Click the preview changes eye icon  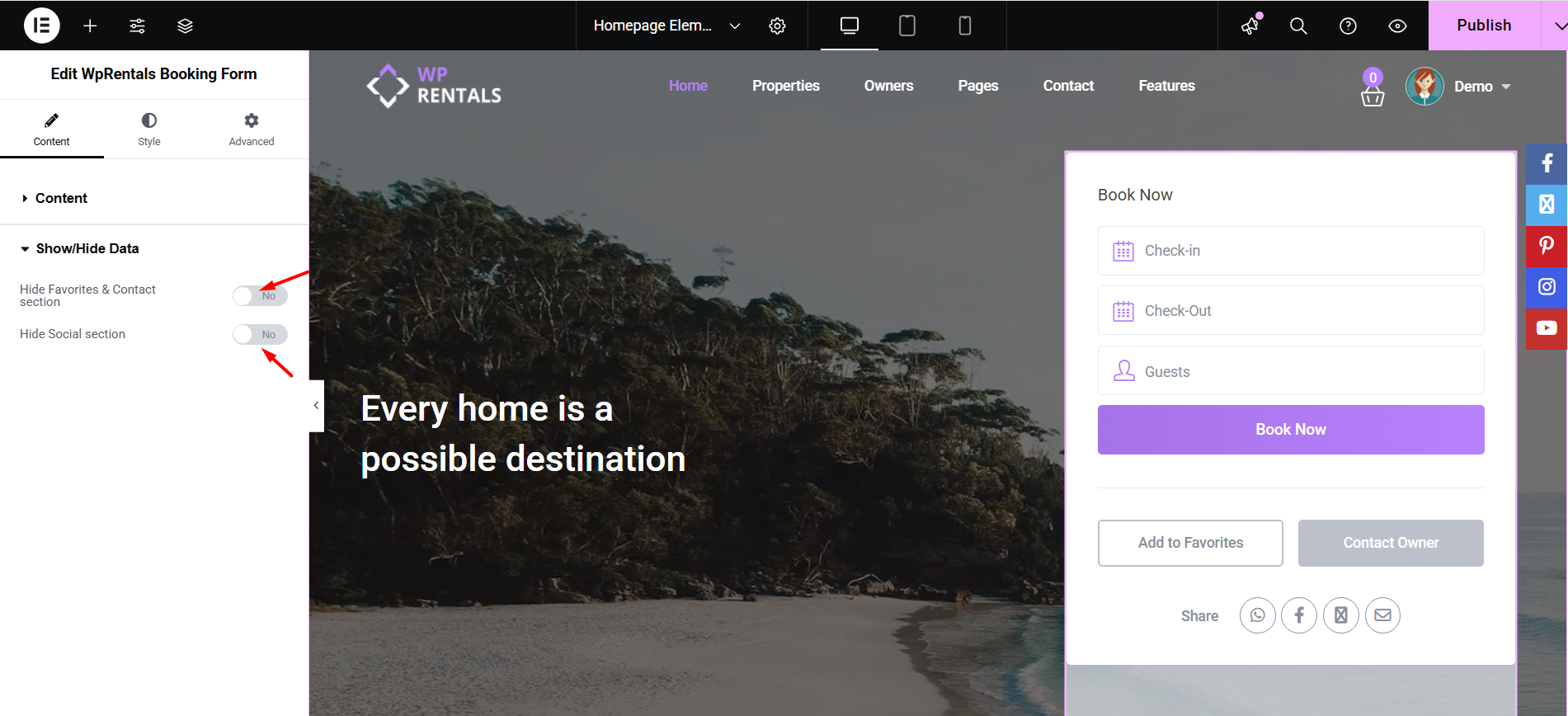click(1397, 26)
